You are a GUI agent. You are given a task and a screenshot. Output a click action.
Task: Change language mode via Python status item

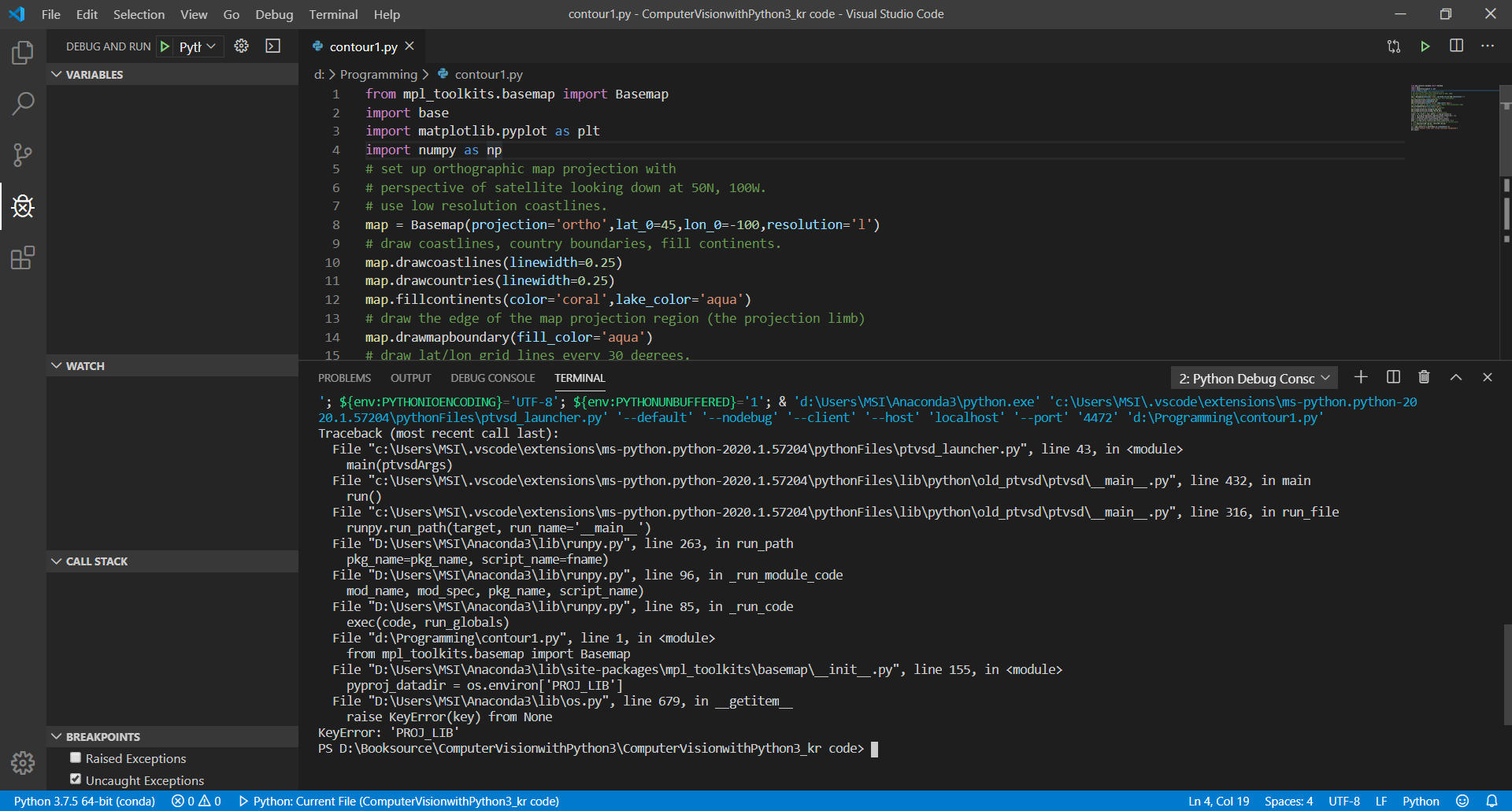(1421, 801)
